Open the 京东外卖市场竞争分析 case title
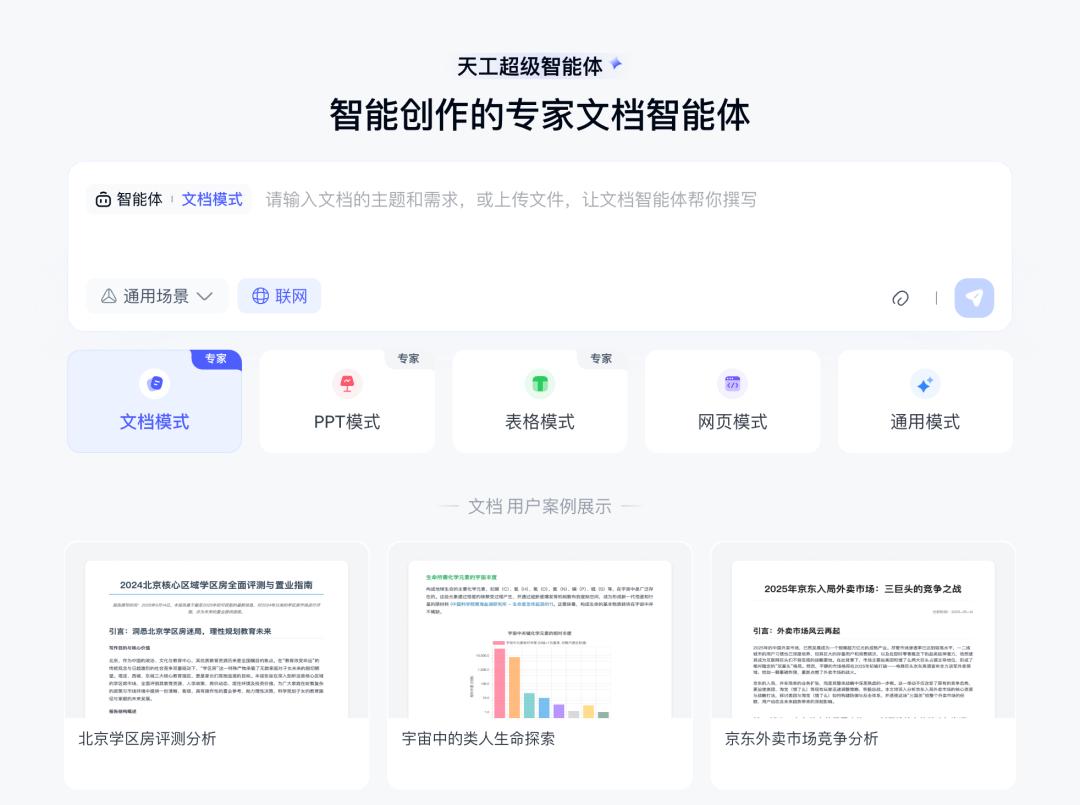The image size is (1080, 805). (801, 739)
